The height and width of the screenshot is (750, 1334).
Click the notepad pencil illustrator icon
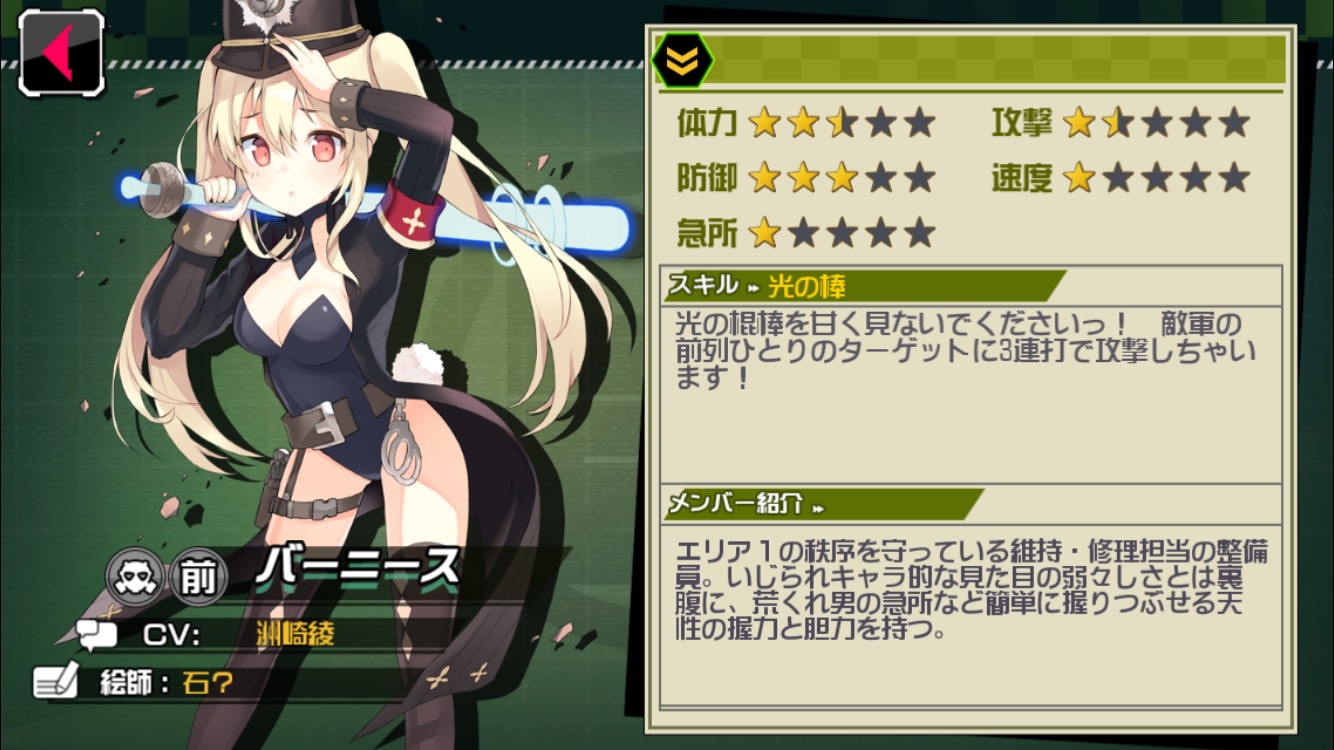tap(55, 683)
